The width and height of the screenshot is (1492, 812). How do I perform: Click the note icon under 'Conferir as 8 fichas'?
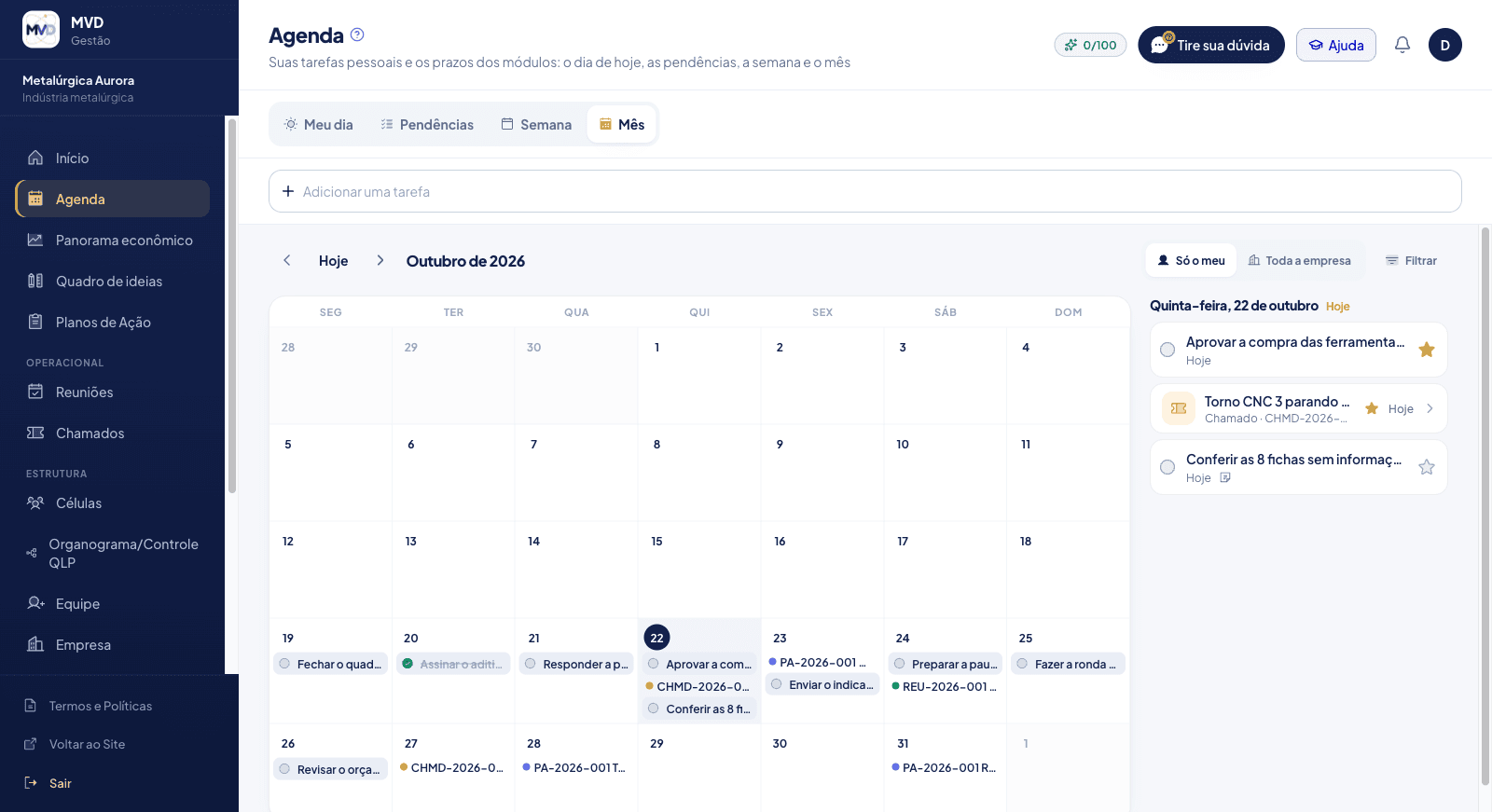pyautogui.click(x=1225, y=477)
